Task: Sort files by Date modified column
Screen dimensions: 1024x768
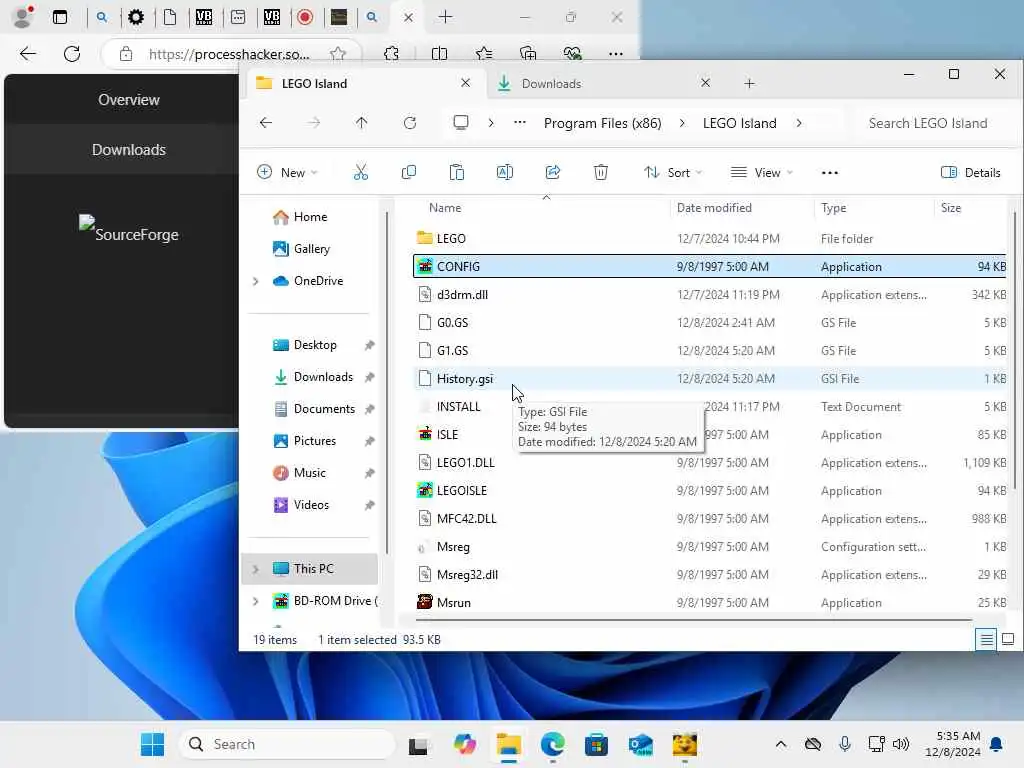Action: click(x=714, y=208)
